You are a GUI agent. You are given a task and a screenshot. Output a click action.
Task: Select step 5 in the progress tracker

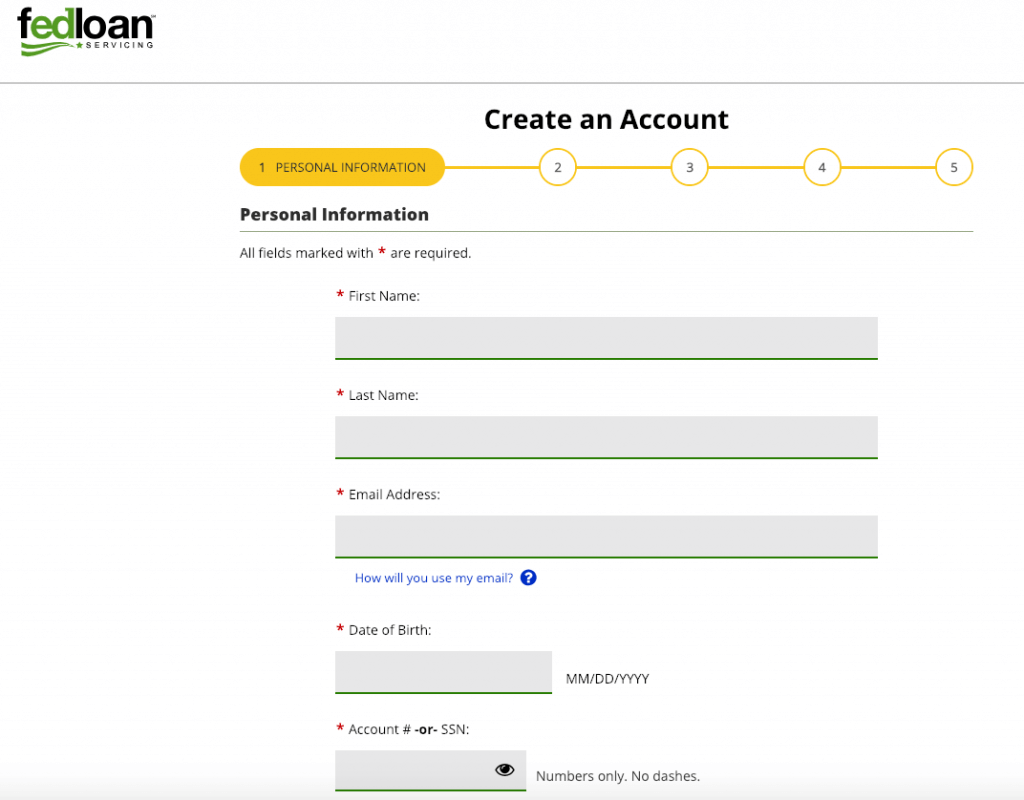(x=954, y=167)
